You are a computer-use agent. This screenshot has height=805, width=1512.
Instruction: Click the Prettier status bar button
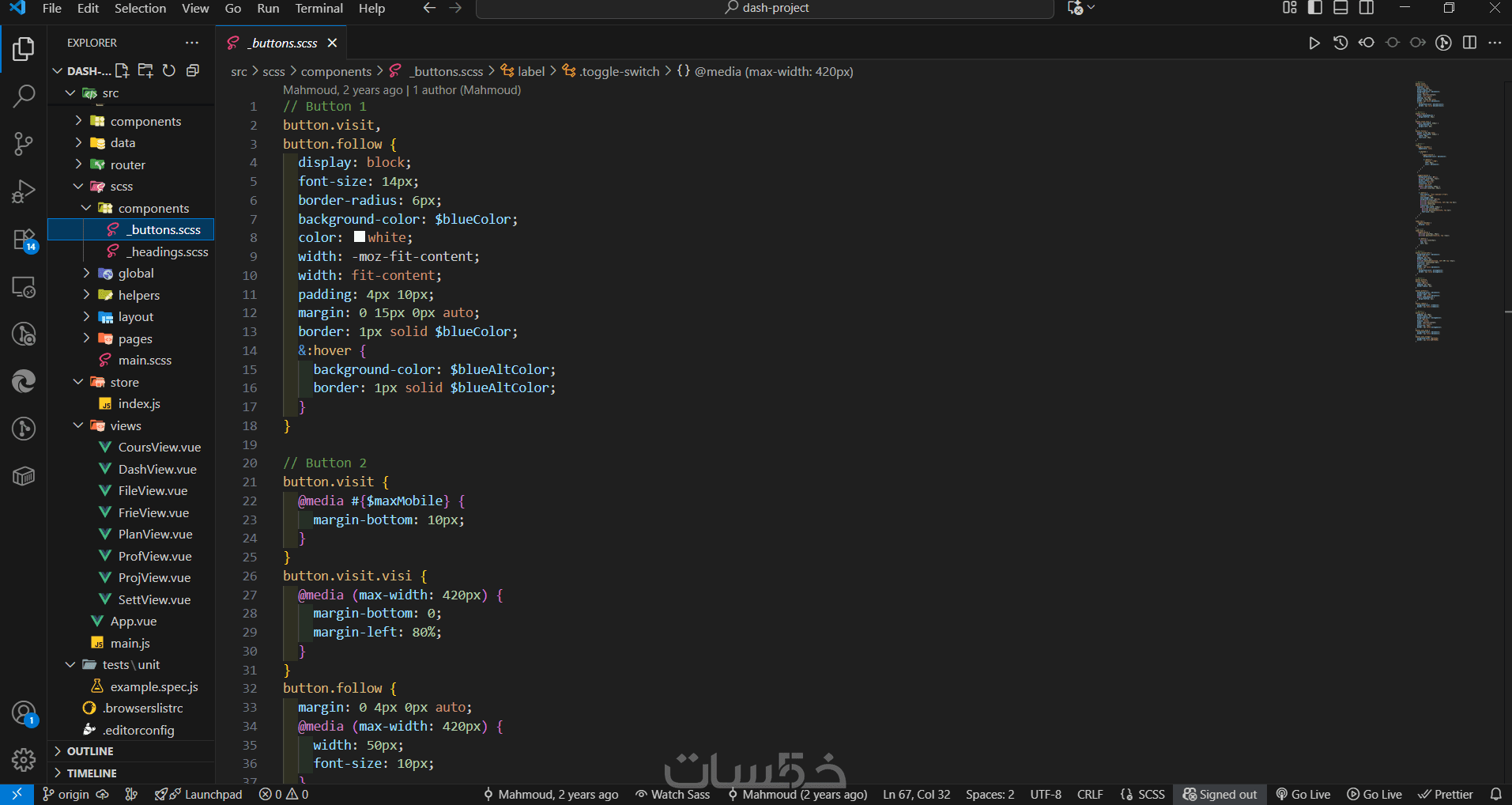[1446, 795]
